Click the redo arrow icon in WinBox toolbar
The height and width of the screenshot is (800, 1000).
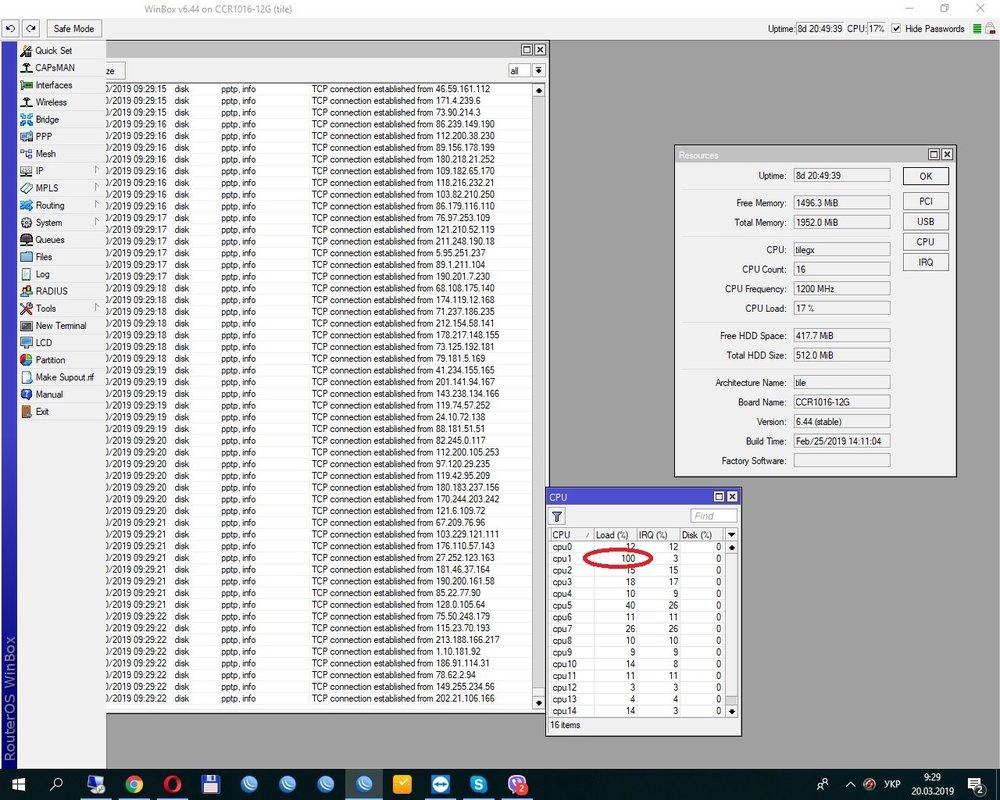click(30, 29)
